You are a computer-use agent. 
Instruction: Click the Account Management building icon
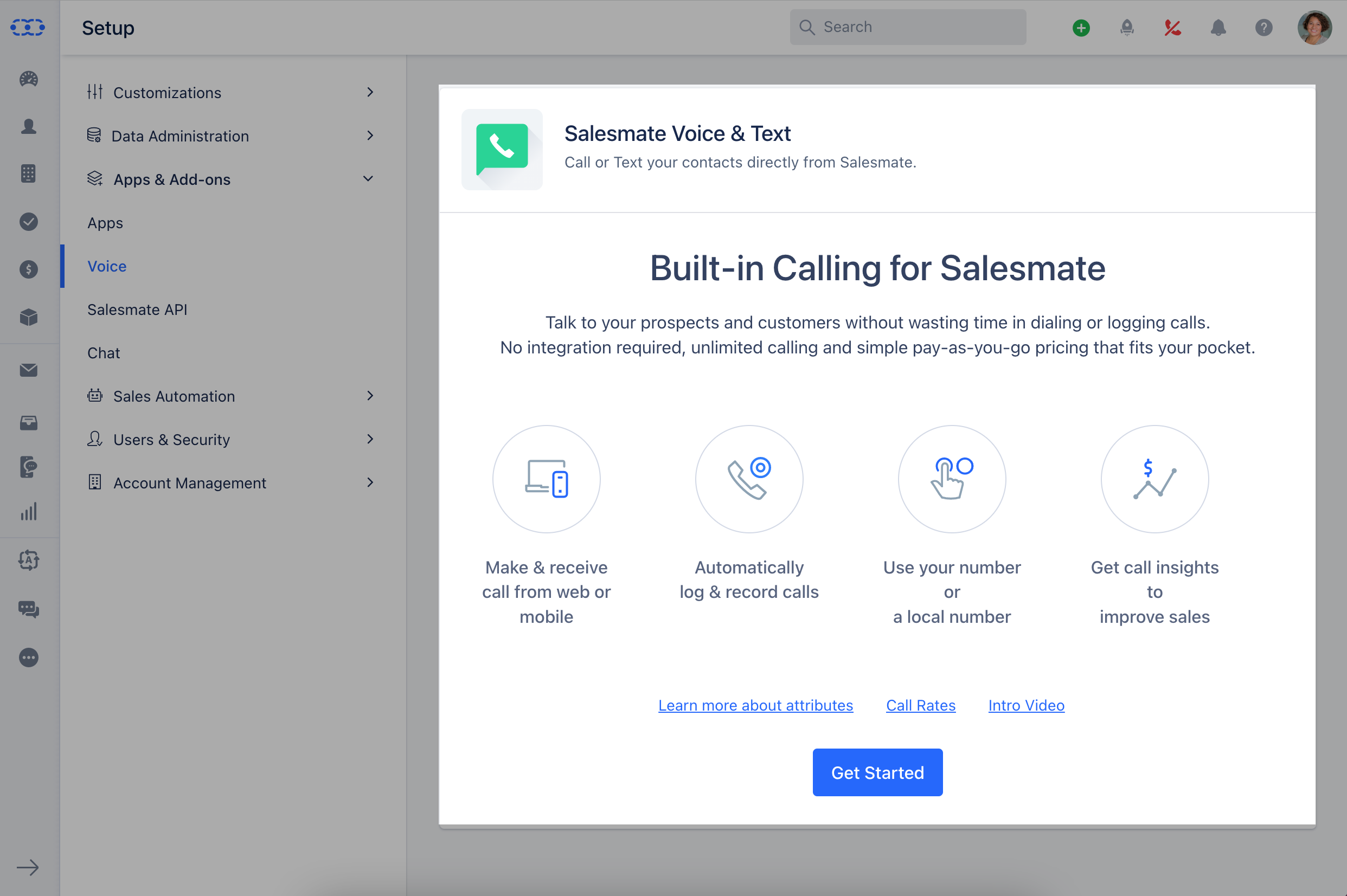[95, 482]
